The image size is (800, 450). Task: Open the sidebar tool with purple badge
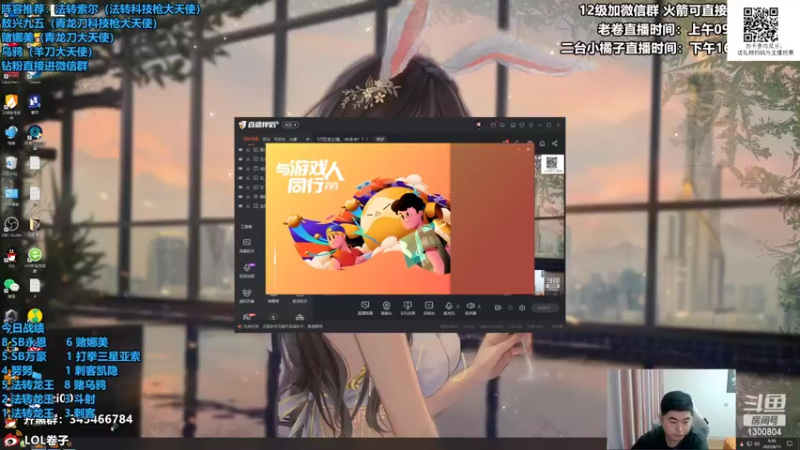[247, 270]
